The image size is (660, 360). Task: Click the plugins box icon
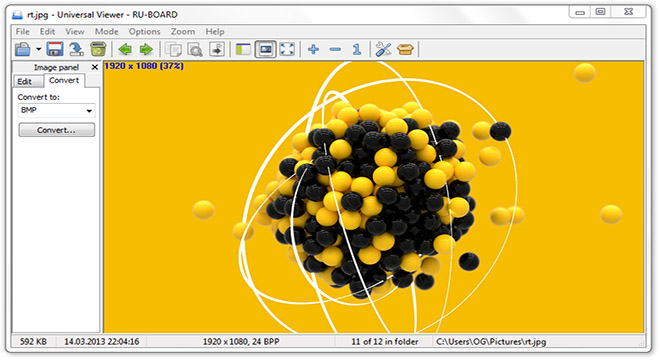405,49
